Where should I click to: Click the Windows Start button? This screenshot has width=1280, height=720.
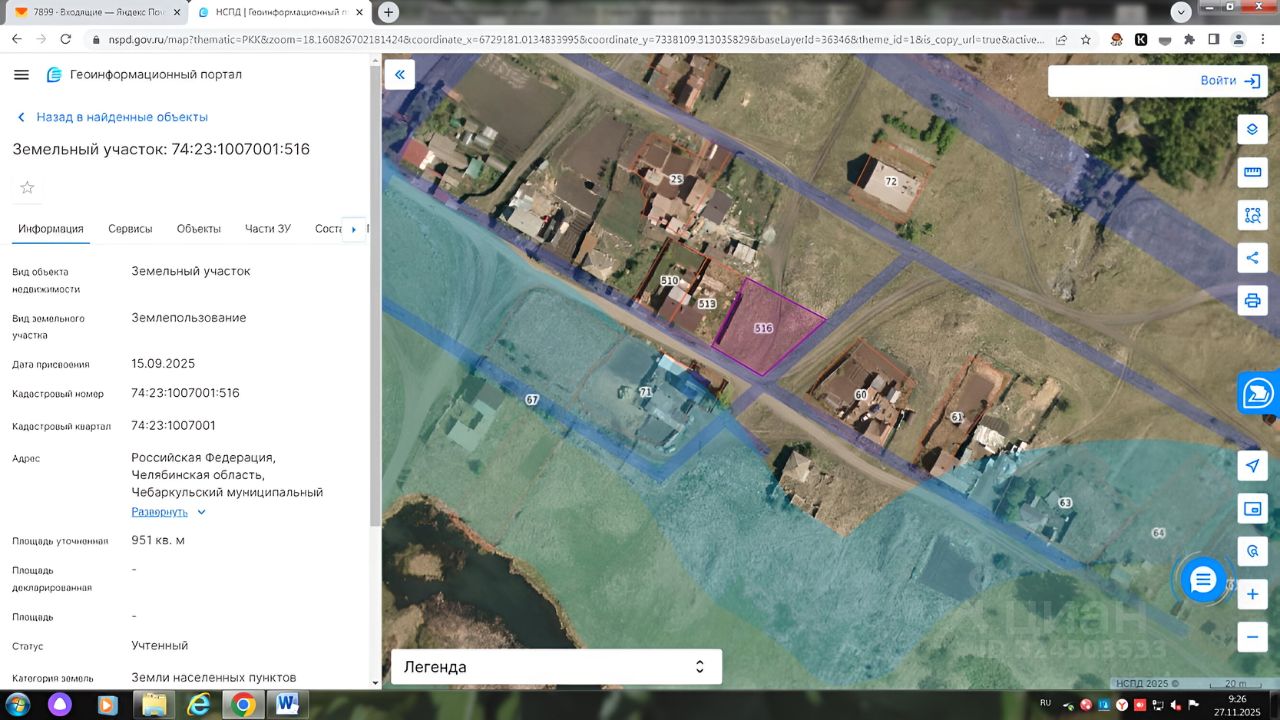coord(17,705)
